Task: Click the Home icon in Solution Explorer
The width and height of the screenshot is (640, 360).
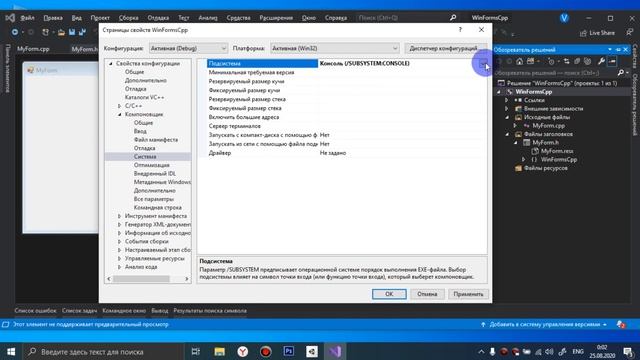Action: point(519,61)
